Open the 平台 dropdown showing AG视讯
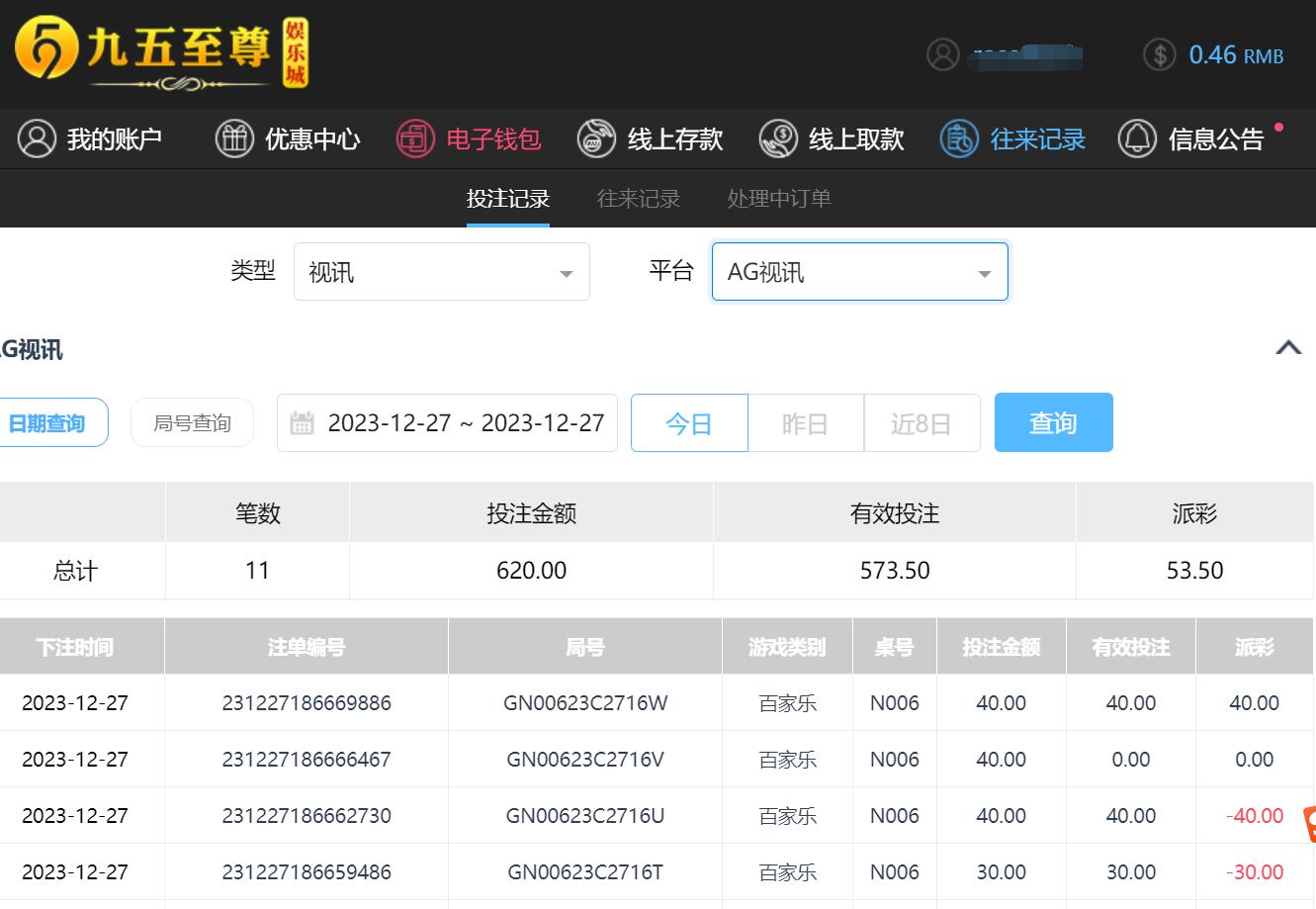 tap(860, 271)
